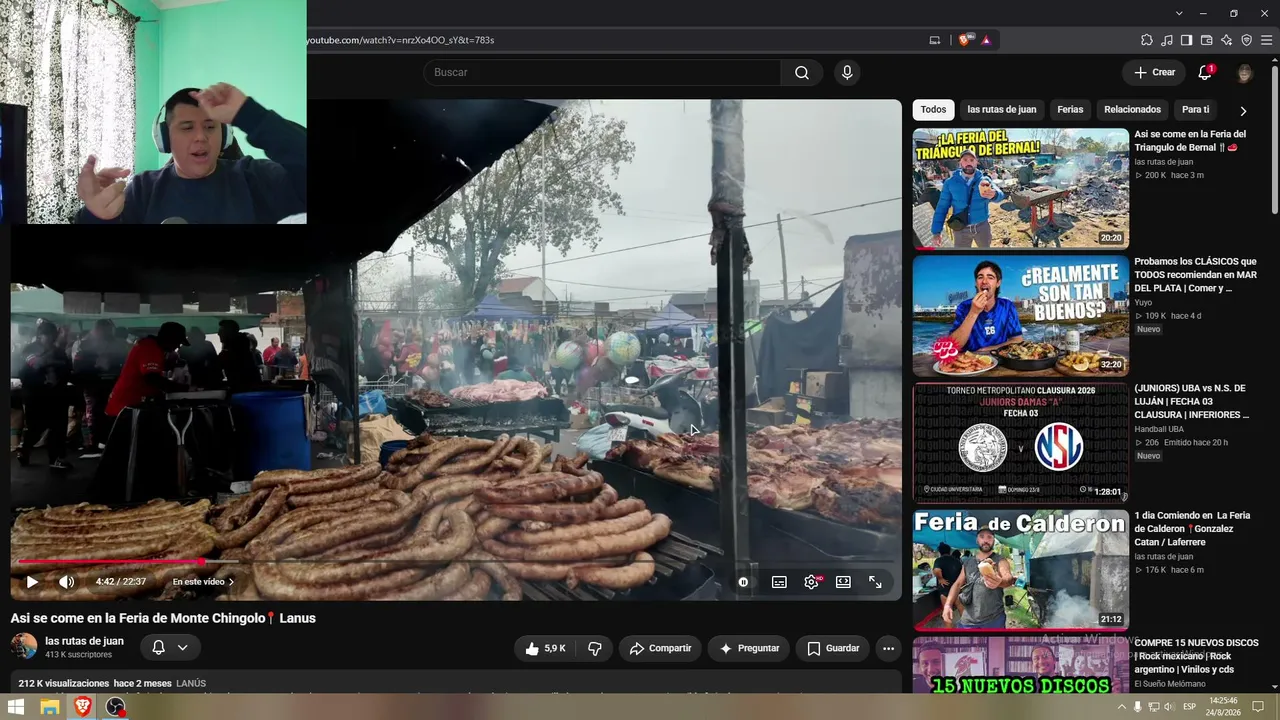Enter fullscreen video mode

pos(875,581)
